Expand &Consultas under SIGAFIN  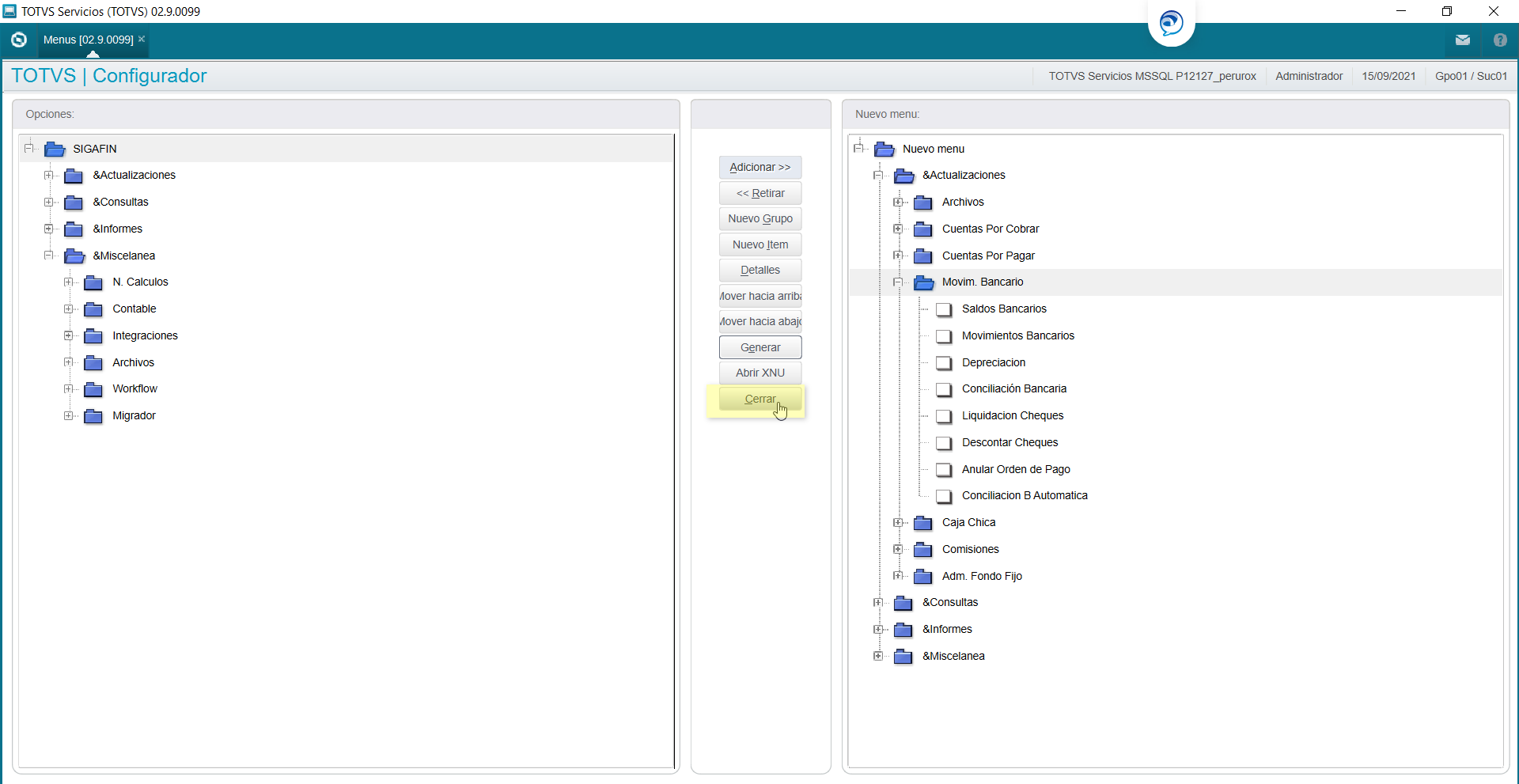coord(49,202)
